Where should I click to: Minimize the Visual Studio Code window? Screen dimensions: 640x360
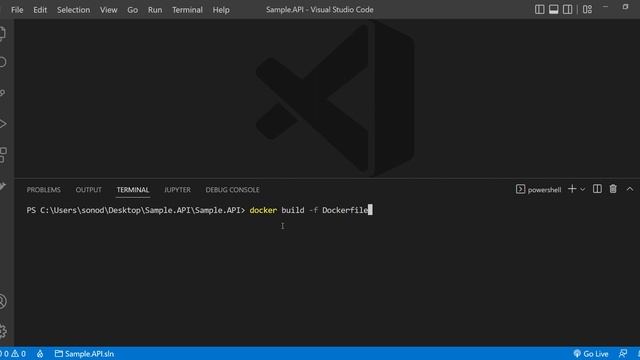[x=605, y=7]
